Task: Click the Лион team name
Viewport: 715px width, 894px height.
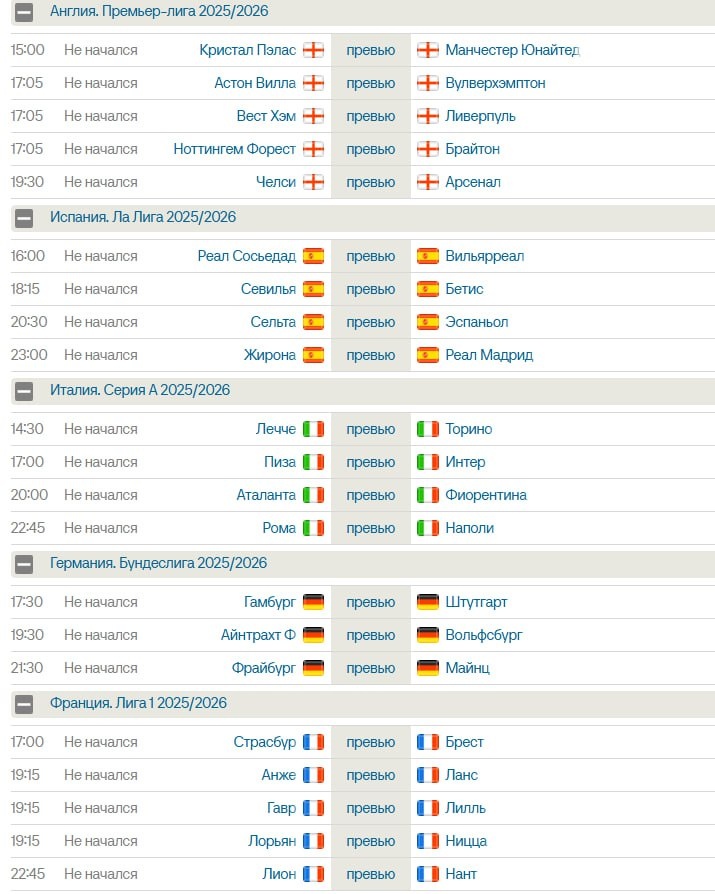Action: click(279, 874)
